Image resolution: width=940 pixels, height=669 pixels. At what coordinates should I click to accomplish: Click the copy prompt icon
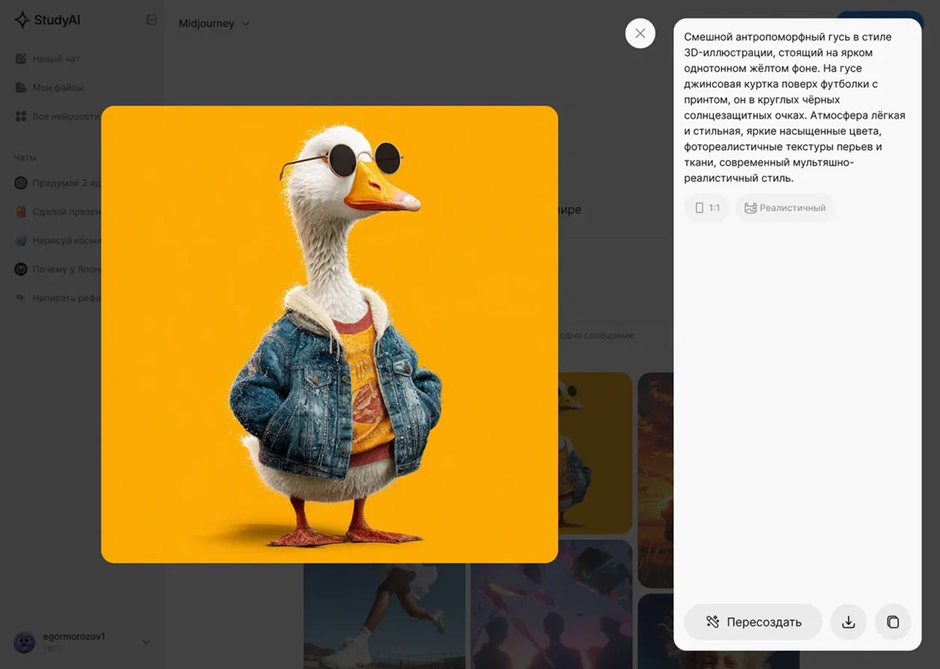point(893,622)
